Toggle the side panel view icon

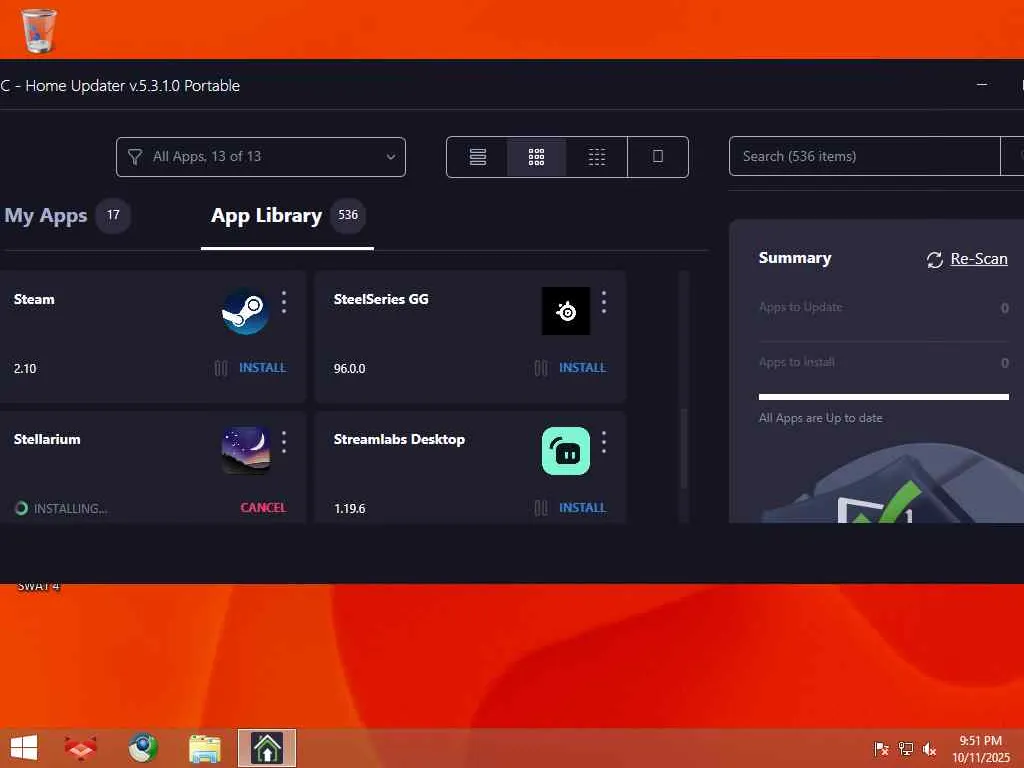(658, 157)
